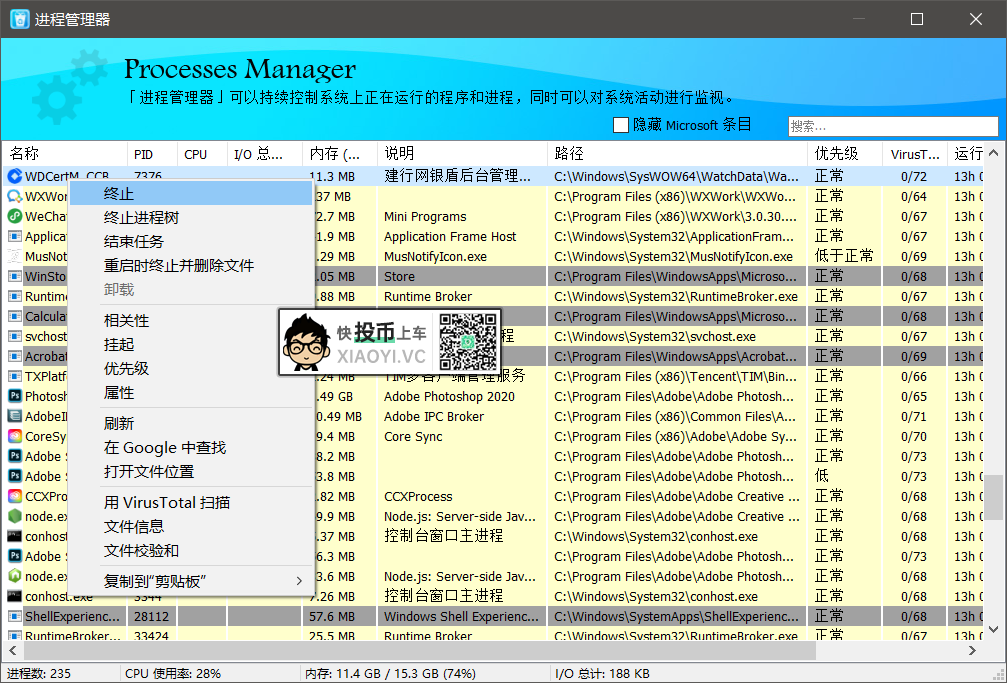Choose 在 Google 中查找 menu entry

point(191,447)
